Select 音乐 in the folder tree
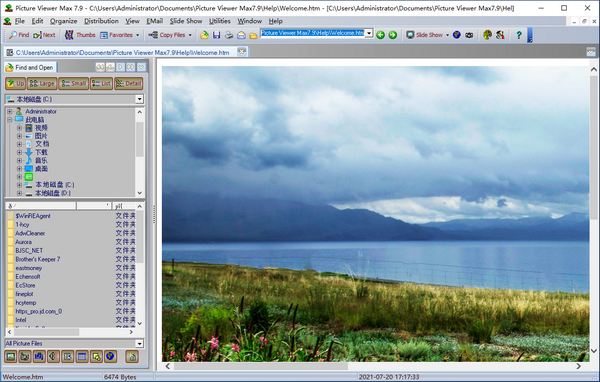600x382 pixels. pos(41,160)
